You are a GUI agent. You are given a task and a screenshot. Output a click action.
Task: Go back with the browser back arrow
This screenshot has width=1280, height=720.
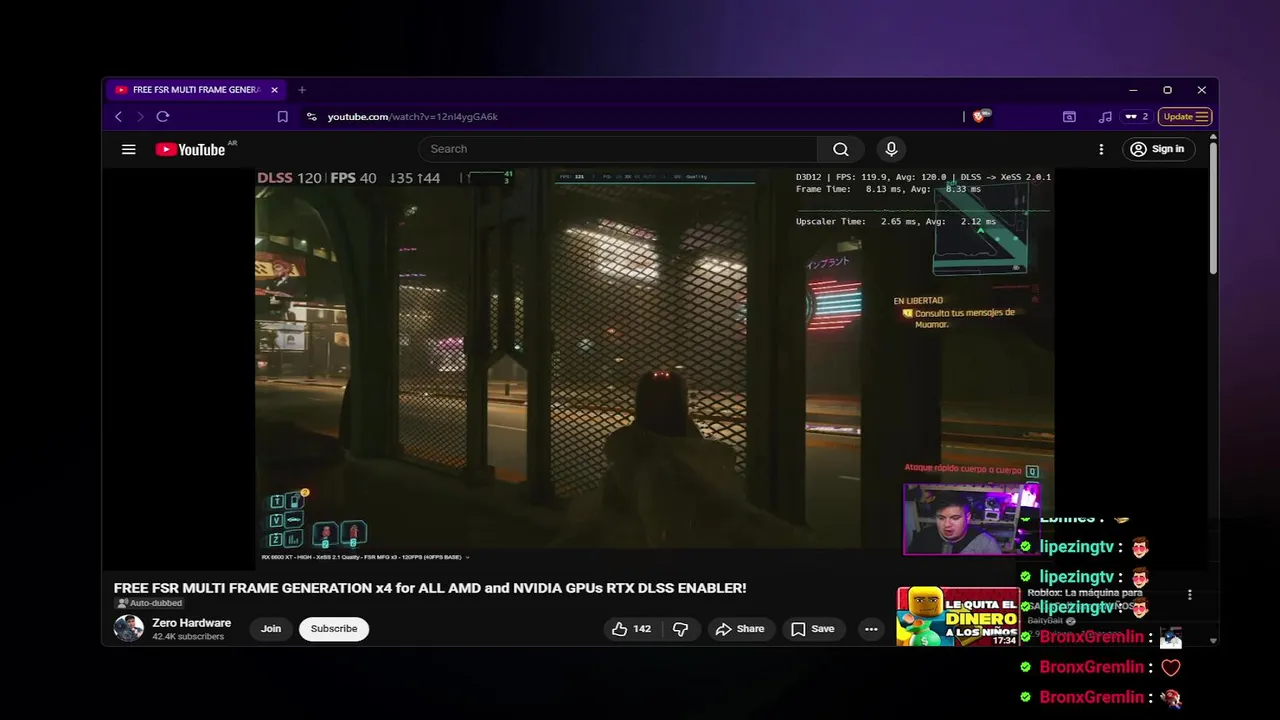pos(118,117)
